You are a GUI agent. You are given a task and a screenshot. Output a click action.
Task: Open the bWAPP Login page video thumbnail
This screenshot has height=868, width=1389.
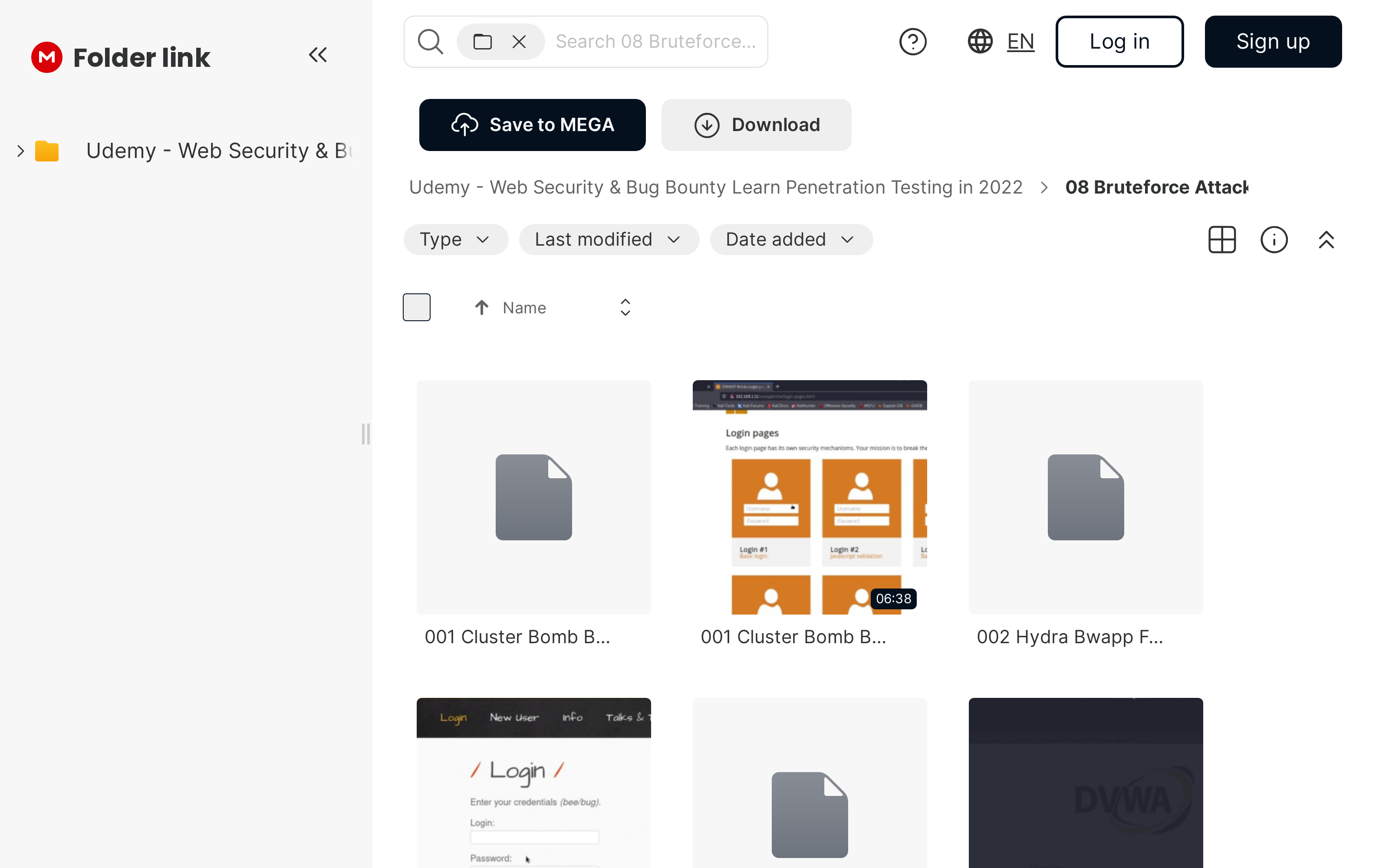pyautogui.click(x=534, y=783)
